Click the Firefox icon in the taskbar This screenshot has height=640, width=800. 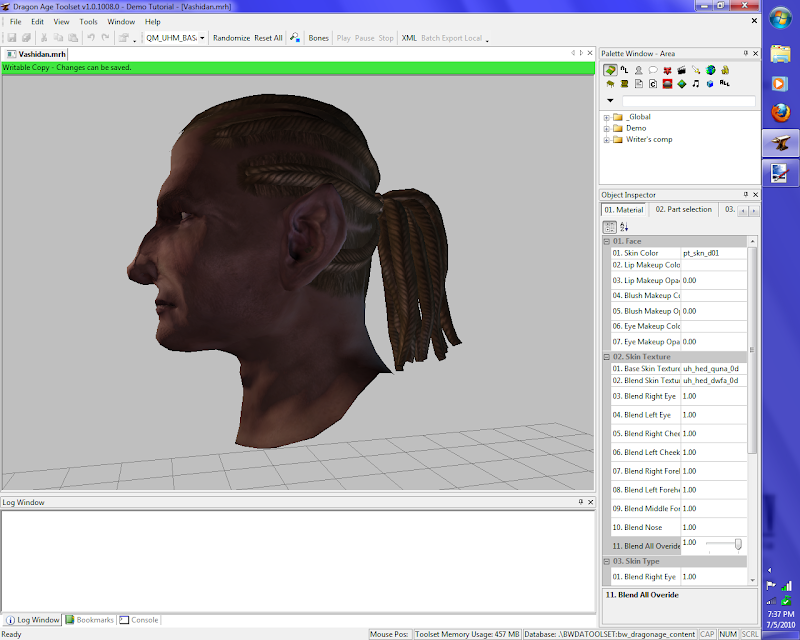point(780,113)
